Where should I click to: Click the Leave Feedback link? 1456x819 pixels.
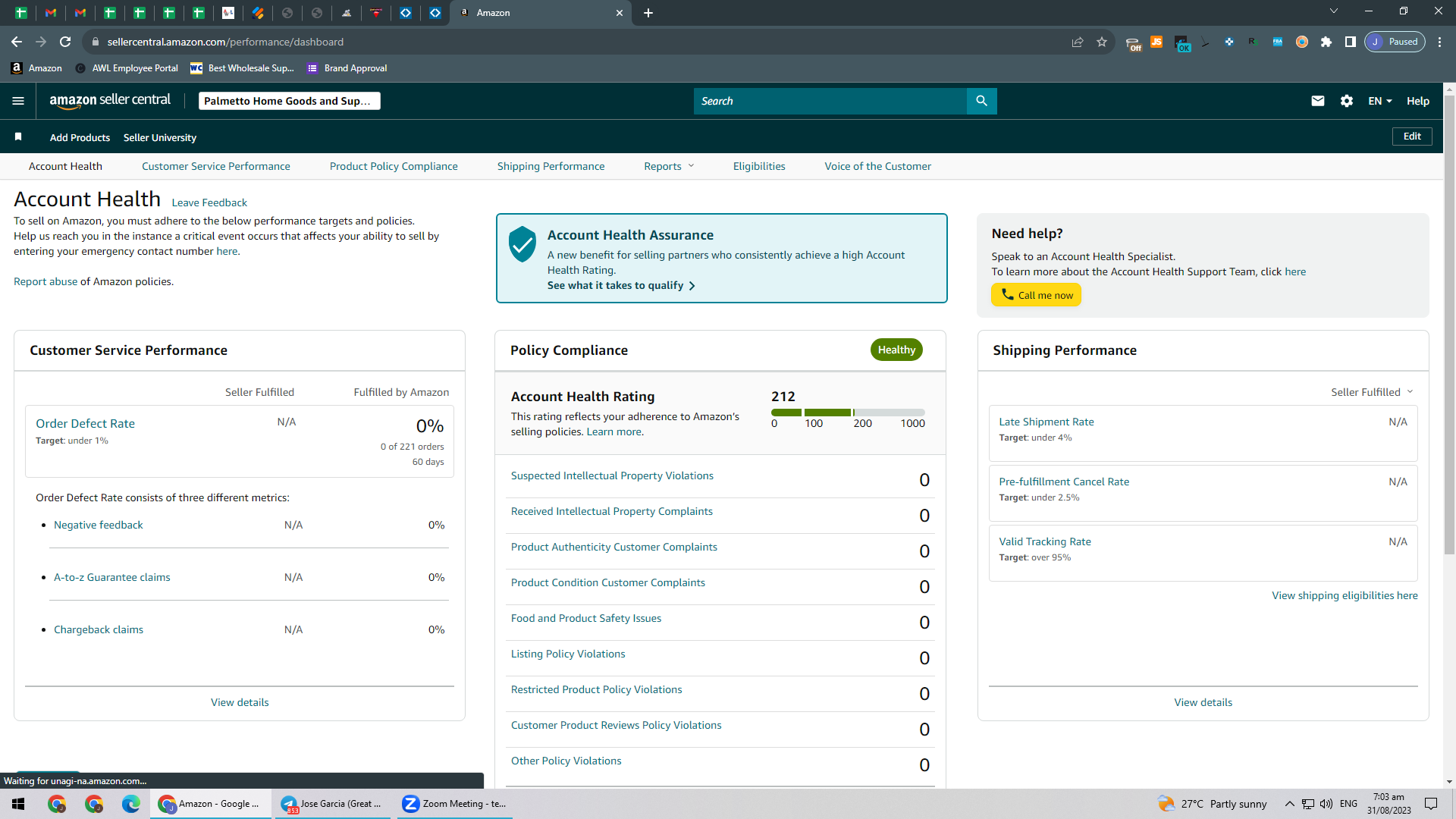(209, 202)
